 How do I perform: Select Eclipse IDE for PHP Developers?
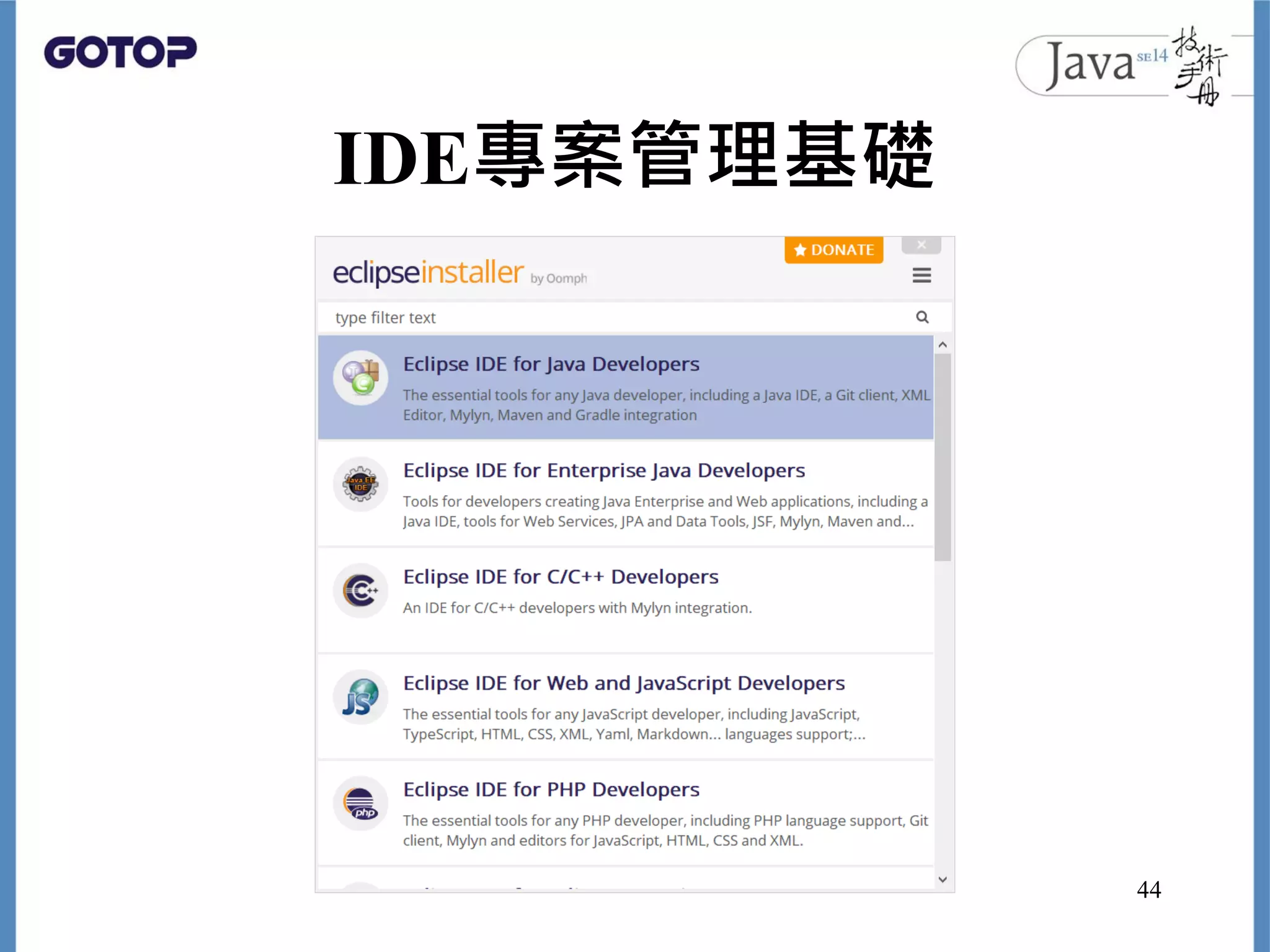(x=625, y=813)
